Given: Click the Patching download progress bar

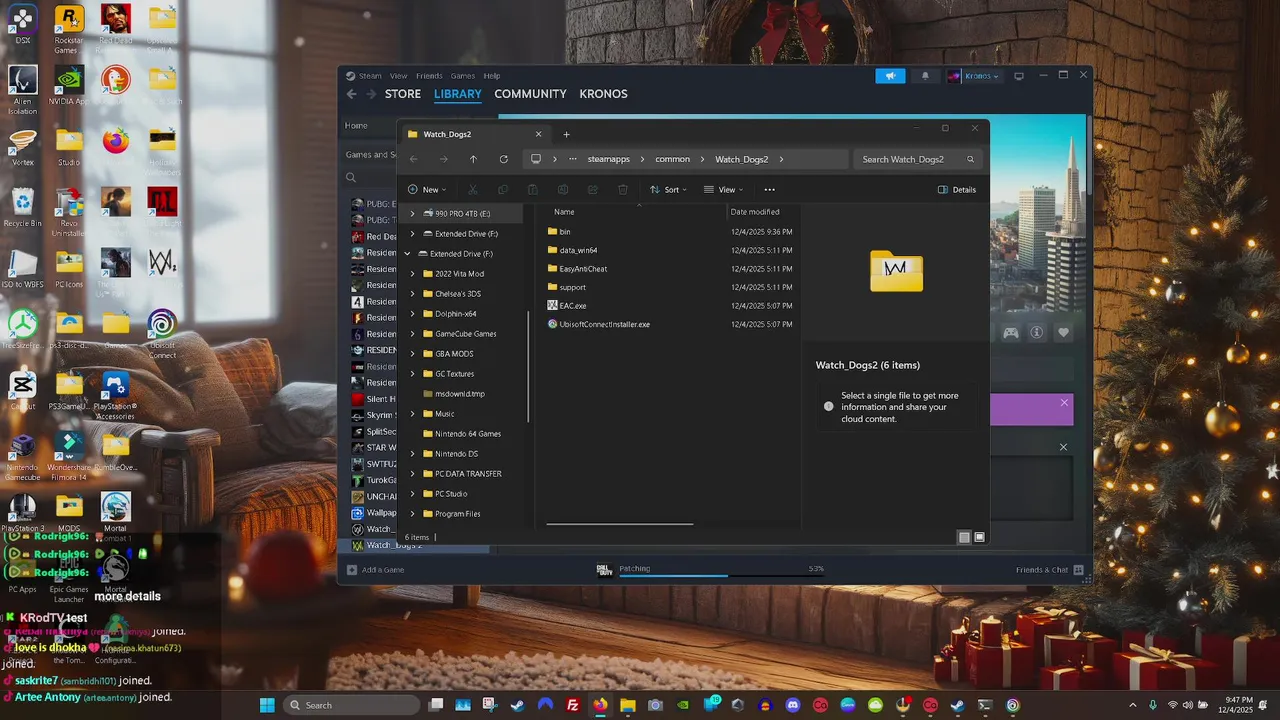Looking at the screenshot, I should [721, 575].
